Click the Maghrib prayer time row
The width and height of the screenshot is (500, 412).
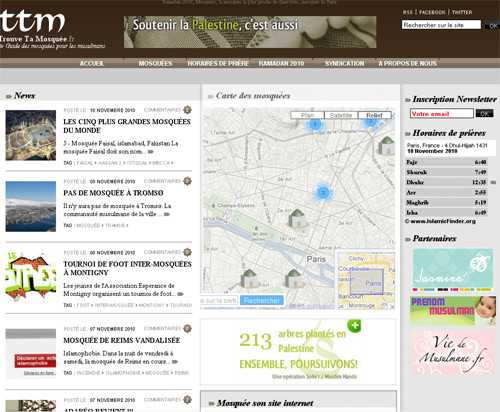pyautogui.click(x=447, y=202)
